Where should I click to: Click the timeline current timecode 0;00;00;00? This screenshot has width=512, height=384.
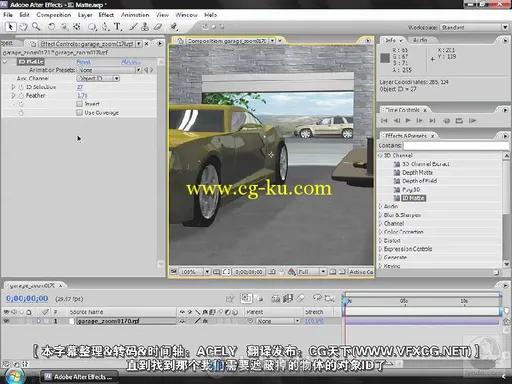(27, 298)
